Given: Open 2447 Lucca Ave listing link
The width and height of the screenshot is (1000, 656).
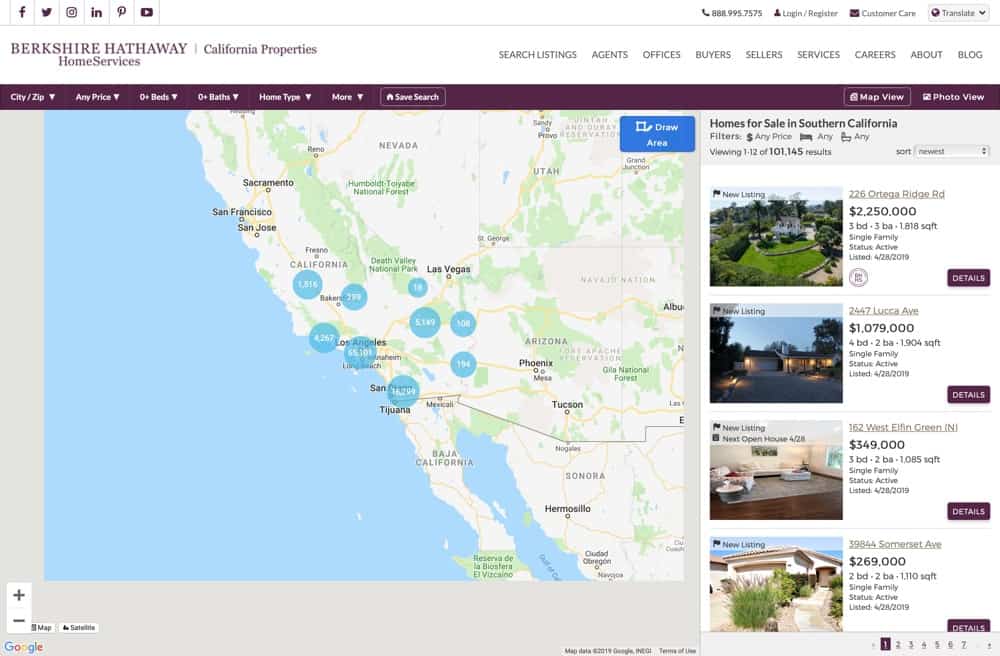Looking at the screenshot, I should [883, 310].
